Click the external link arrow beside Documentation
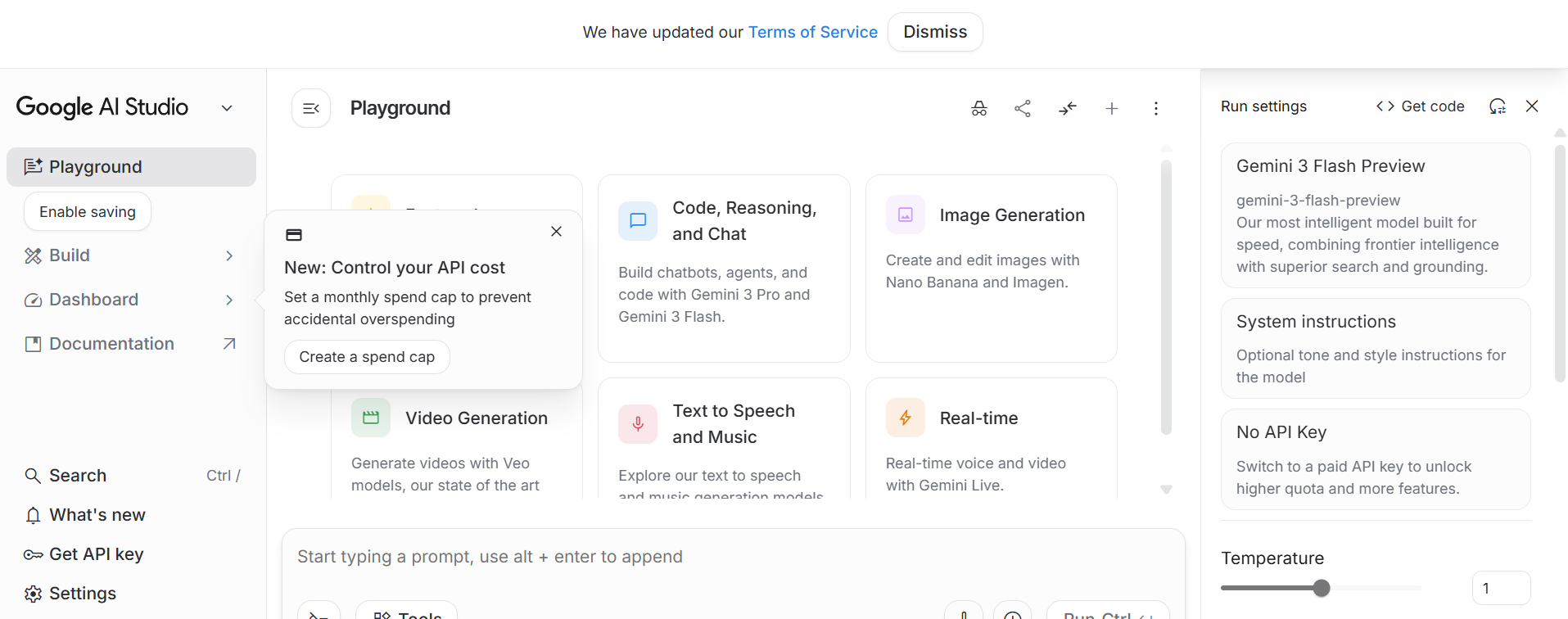 (x=229, y=344)
